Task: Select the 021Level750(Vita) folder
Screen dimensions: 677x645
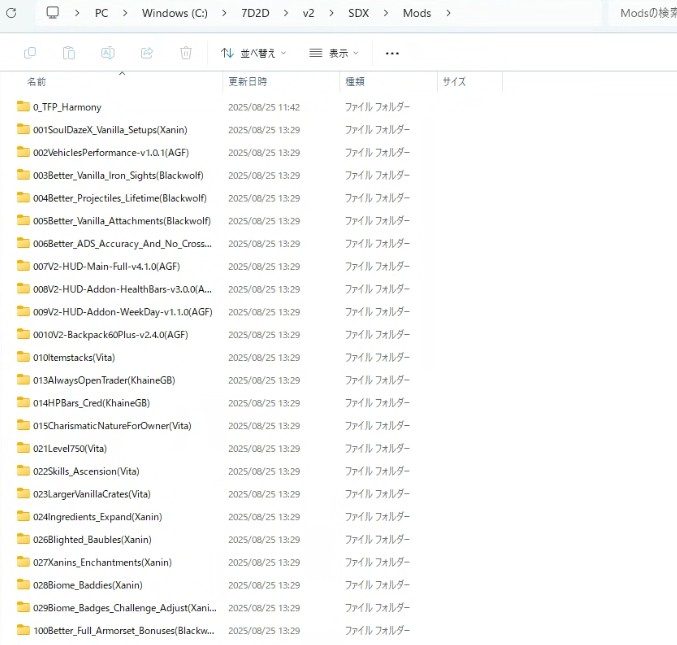Action: 70,449
